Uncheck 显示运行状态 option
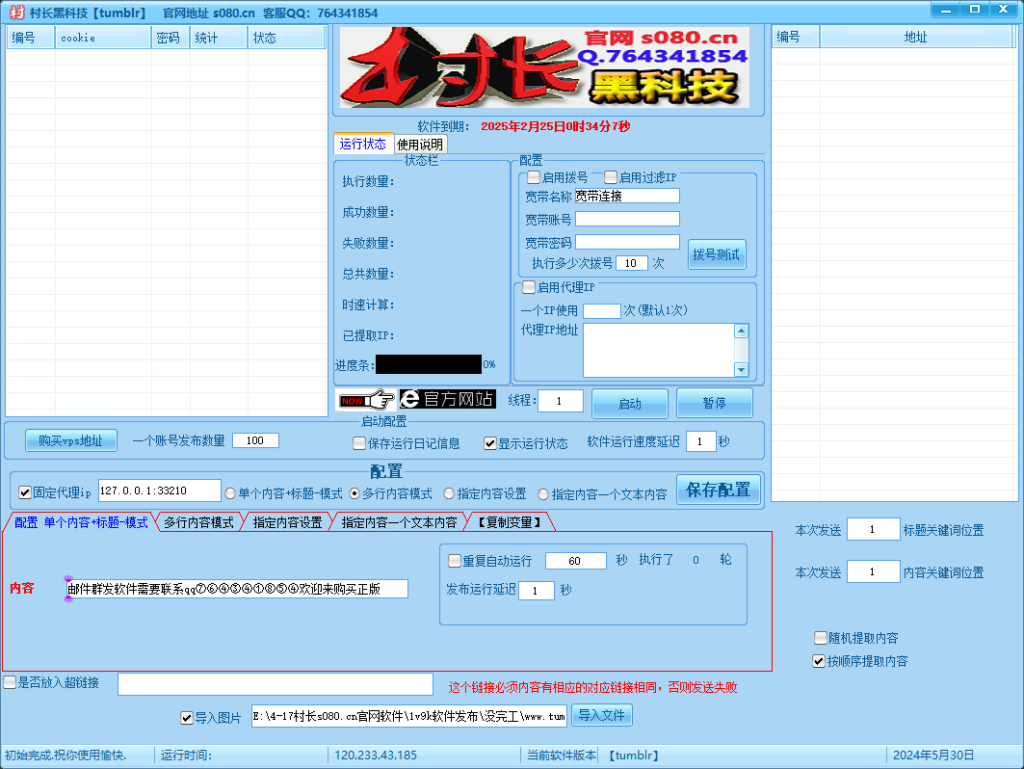The image size is (1024, 769). click(490, 443)
